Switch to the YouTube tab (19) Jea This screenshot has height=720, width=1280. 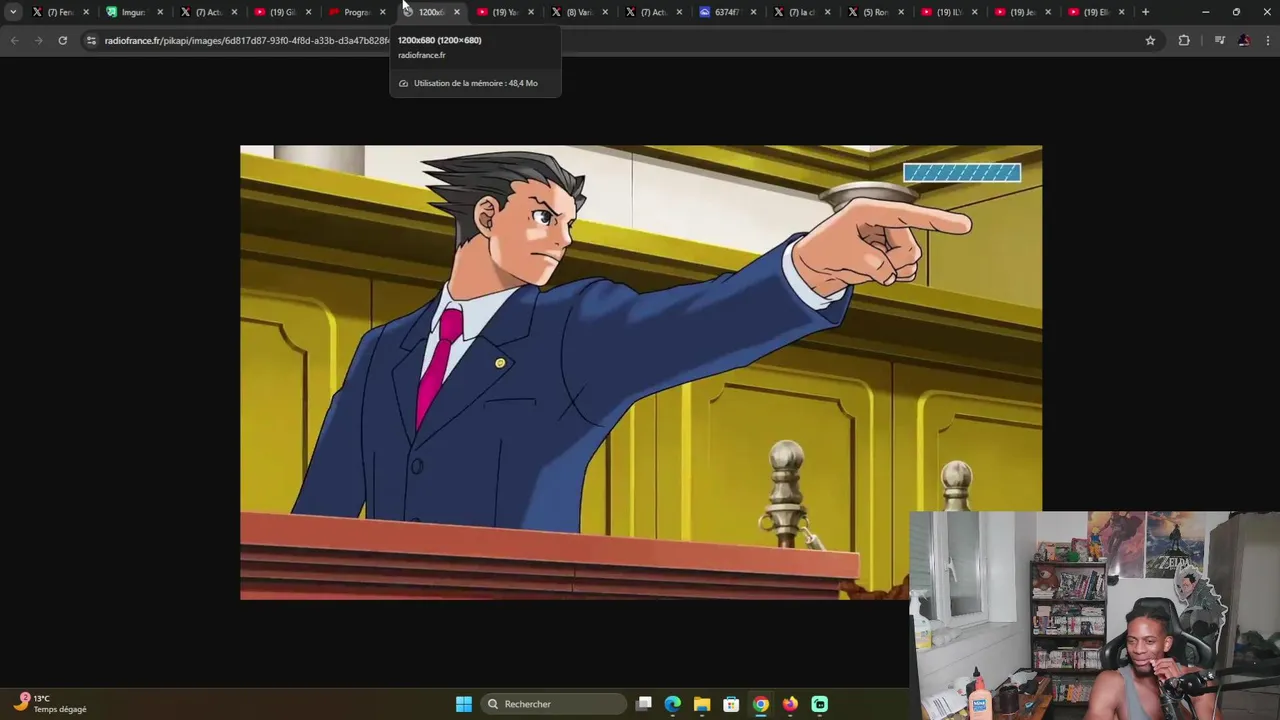pos(1023,12)
